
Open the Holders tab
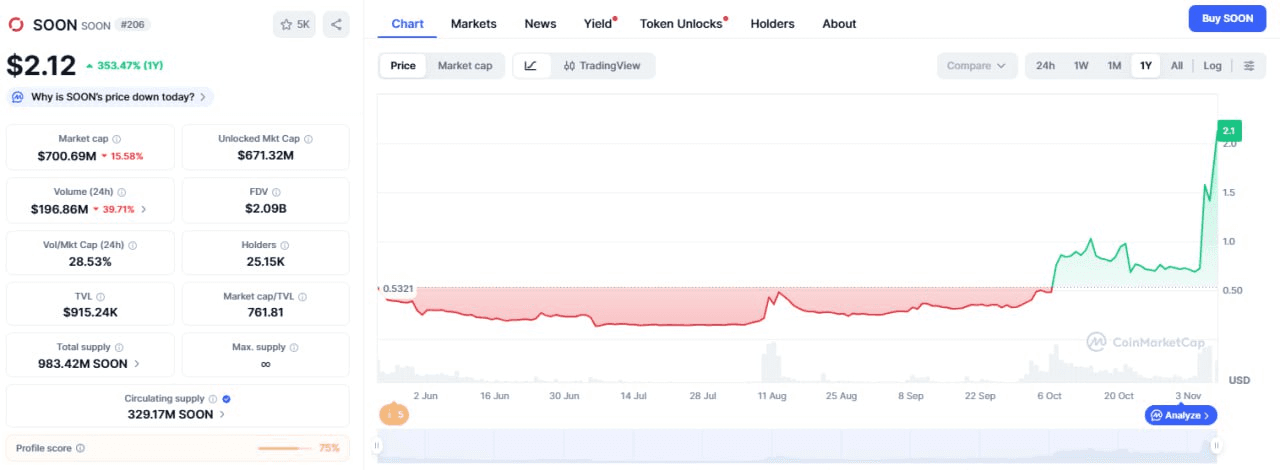pyautogui.click(x=772, y=24)
